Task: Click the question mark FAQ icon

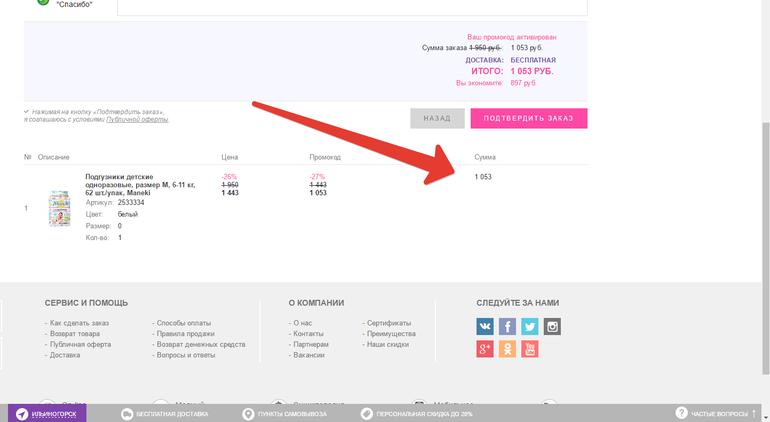Action: click(x=681, y=413)
